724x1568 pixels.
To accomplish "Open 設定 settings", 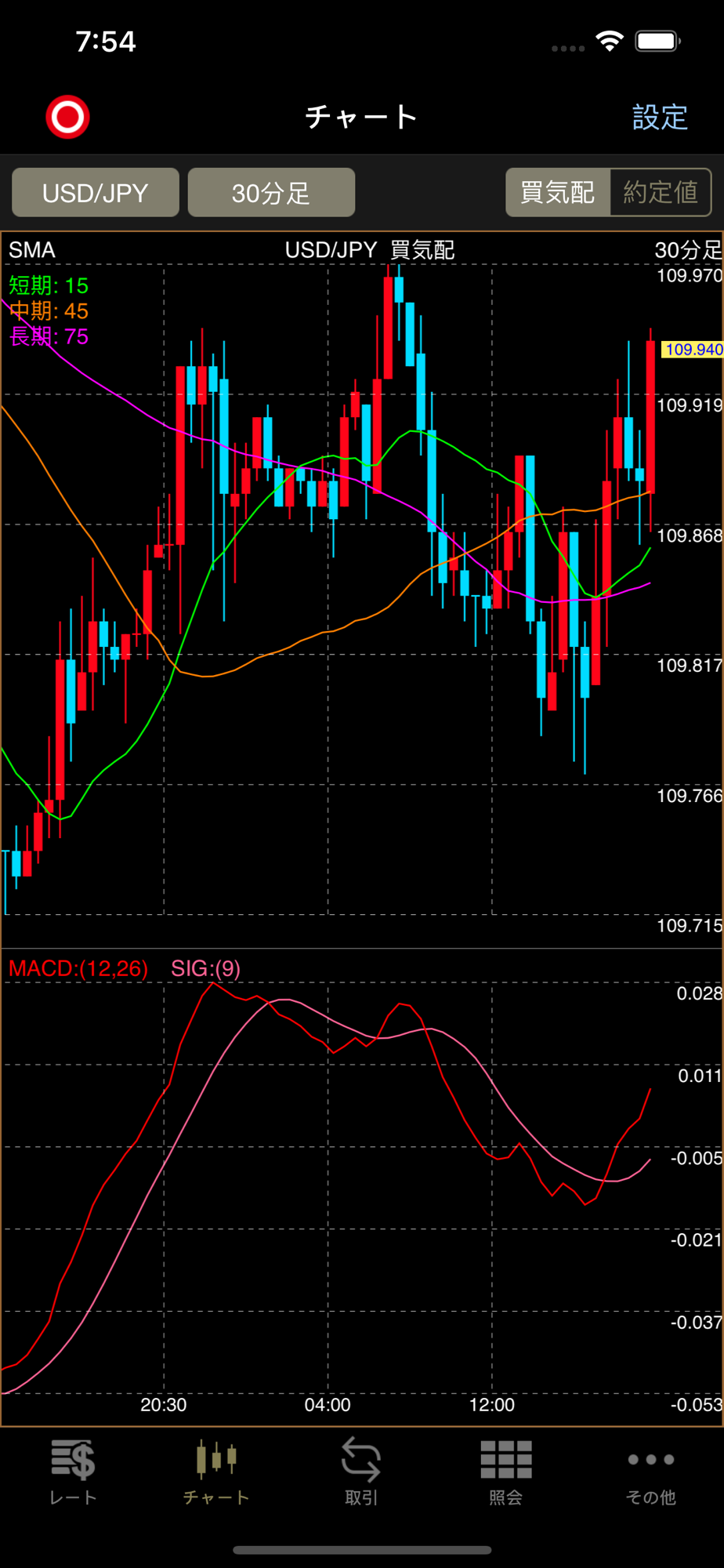I will (660, 117).
